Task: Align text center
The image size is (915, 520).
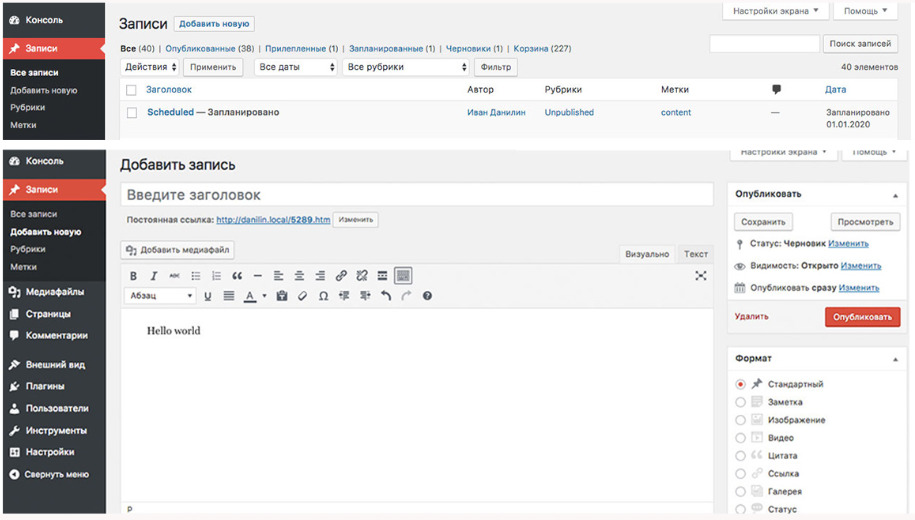Action: pos(299,276)
